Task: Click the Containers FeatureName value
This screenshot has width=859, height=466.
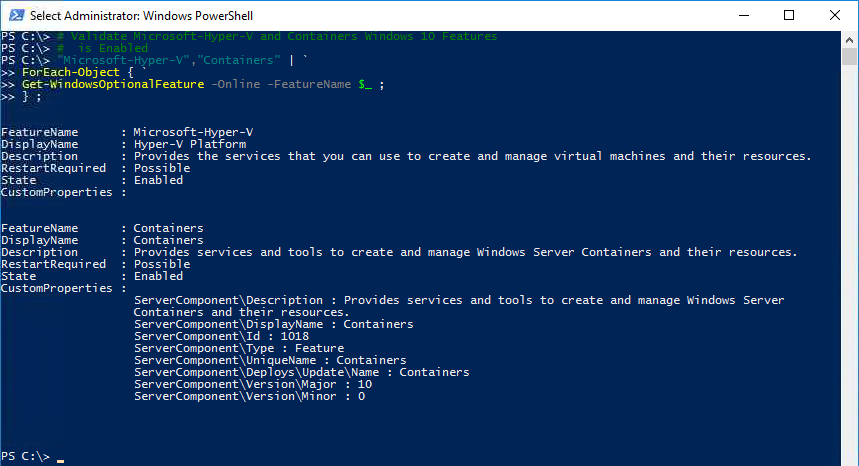Action: point(168,228)
